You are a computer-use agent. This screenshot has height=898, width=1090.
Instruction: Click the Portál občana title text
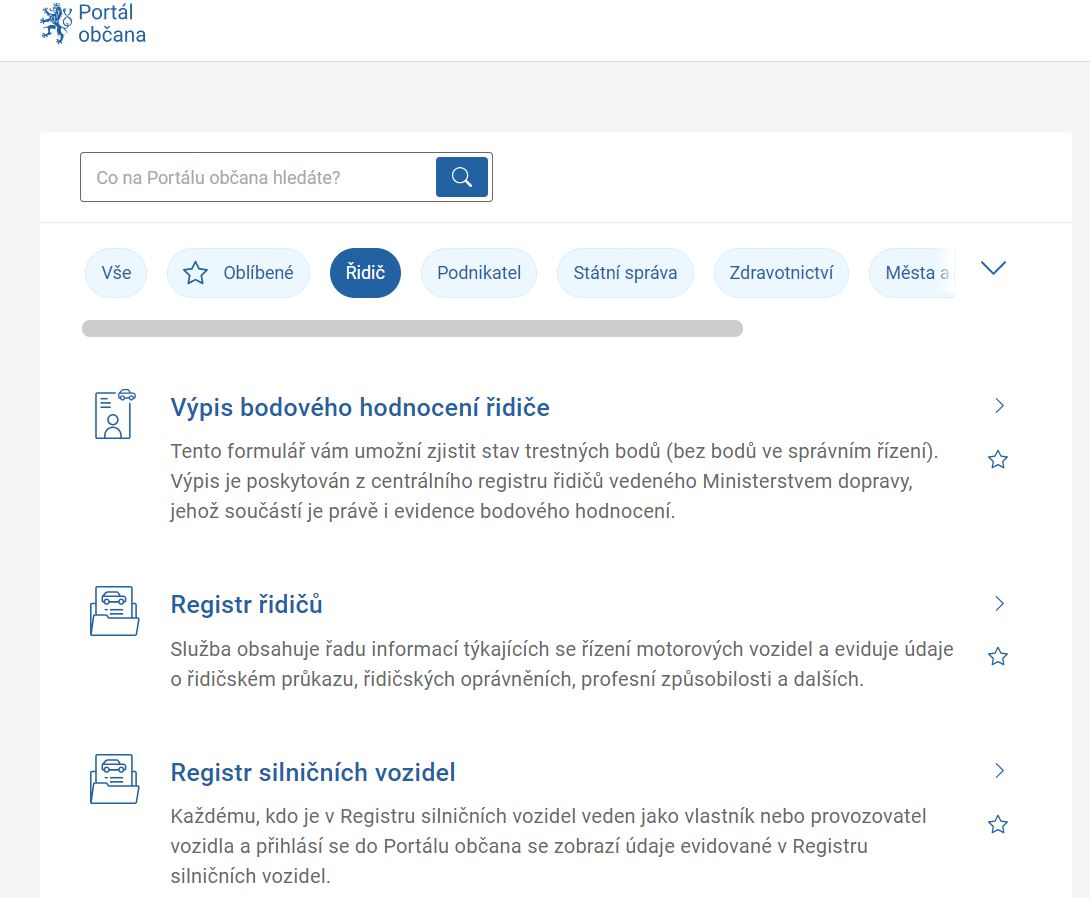112,24
